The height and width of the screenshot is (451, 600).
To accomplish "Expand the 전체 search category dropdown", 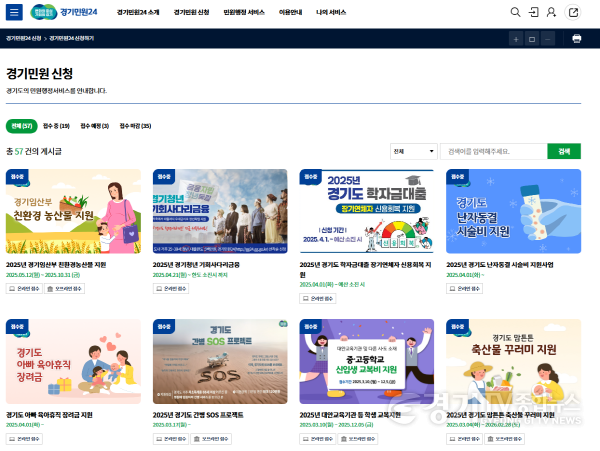I will pyautogui.click(x=414, y=151).
